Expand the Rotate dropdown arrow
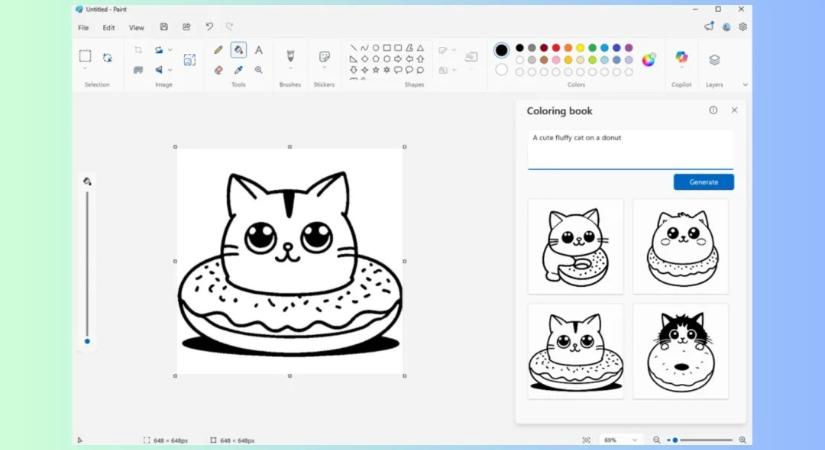 (170, 50)
